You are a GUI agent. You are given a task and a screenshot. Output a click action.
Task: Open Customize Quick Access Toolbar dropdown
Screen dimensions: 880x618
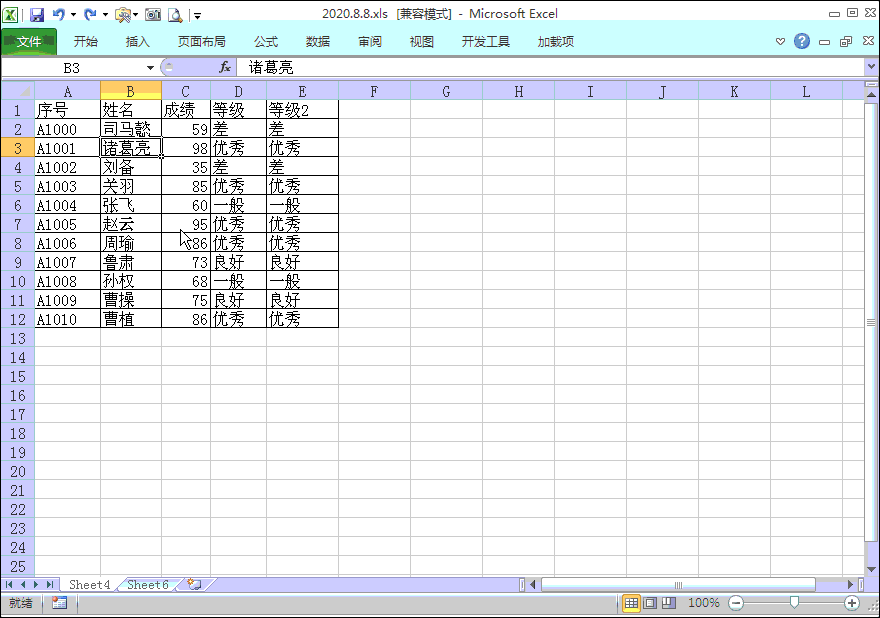click(x=197, y=16)
